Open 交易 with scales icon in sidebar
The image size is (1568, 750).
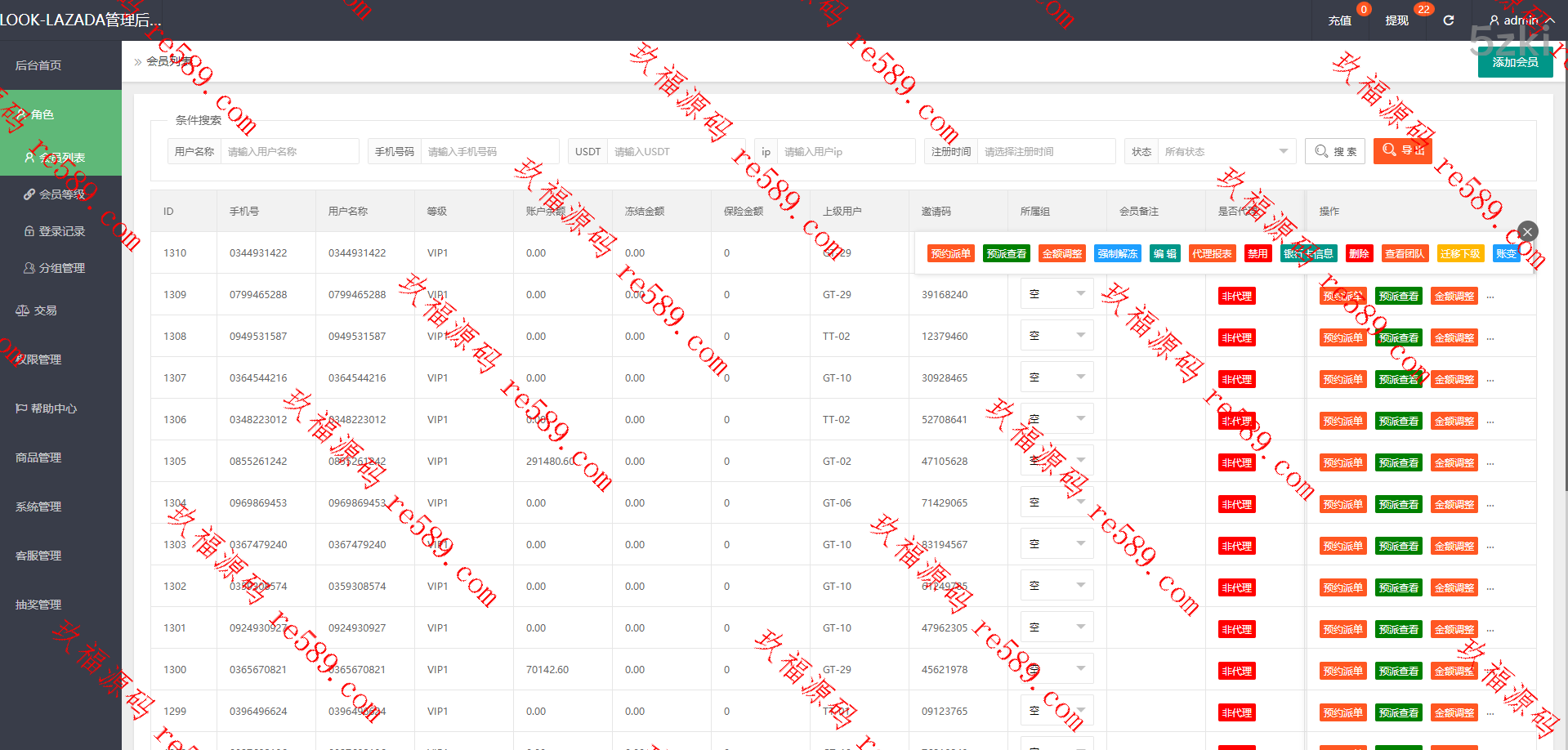point(37,310)
